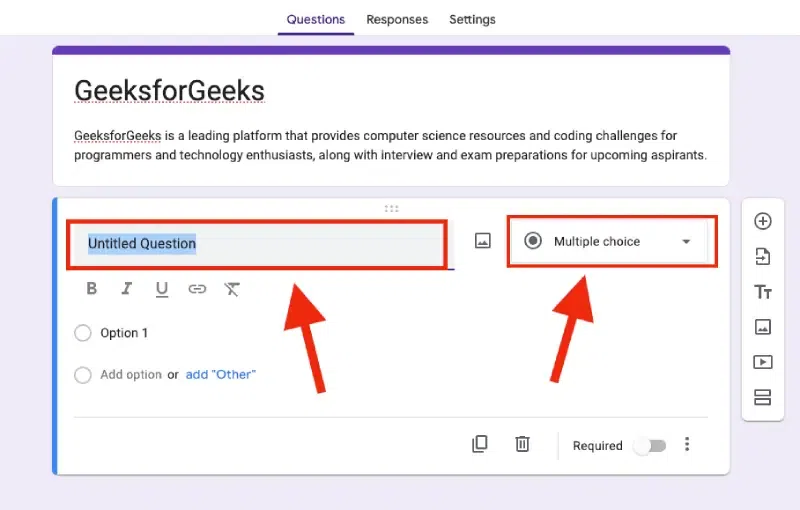Delete the question with trash icon

[x=522, y=444]
